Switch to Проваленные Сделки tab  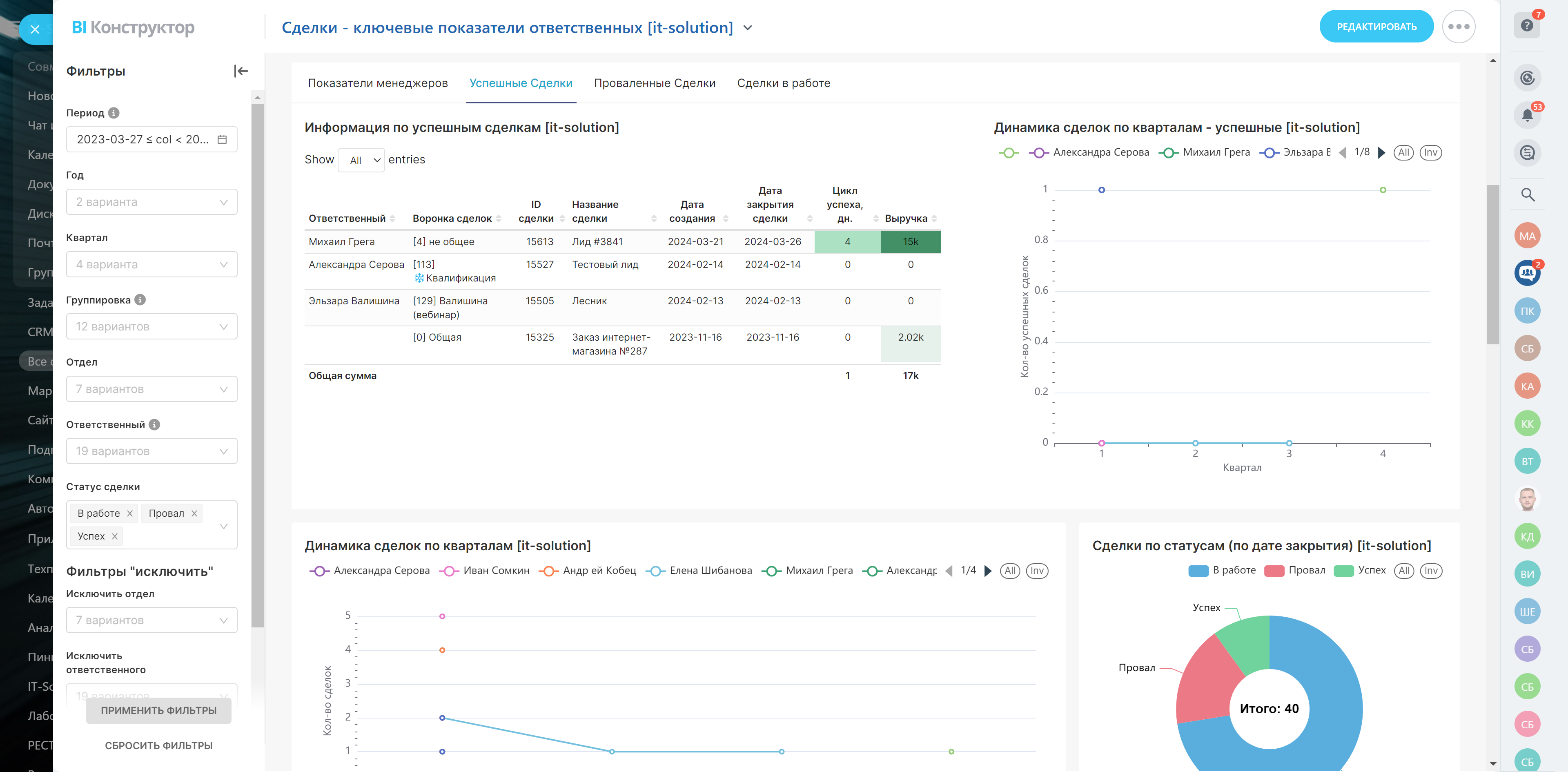654,83
